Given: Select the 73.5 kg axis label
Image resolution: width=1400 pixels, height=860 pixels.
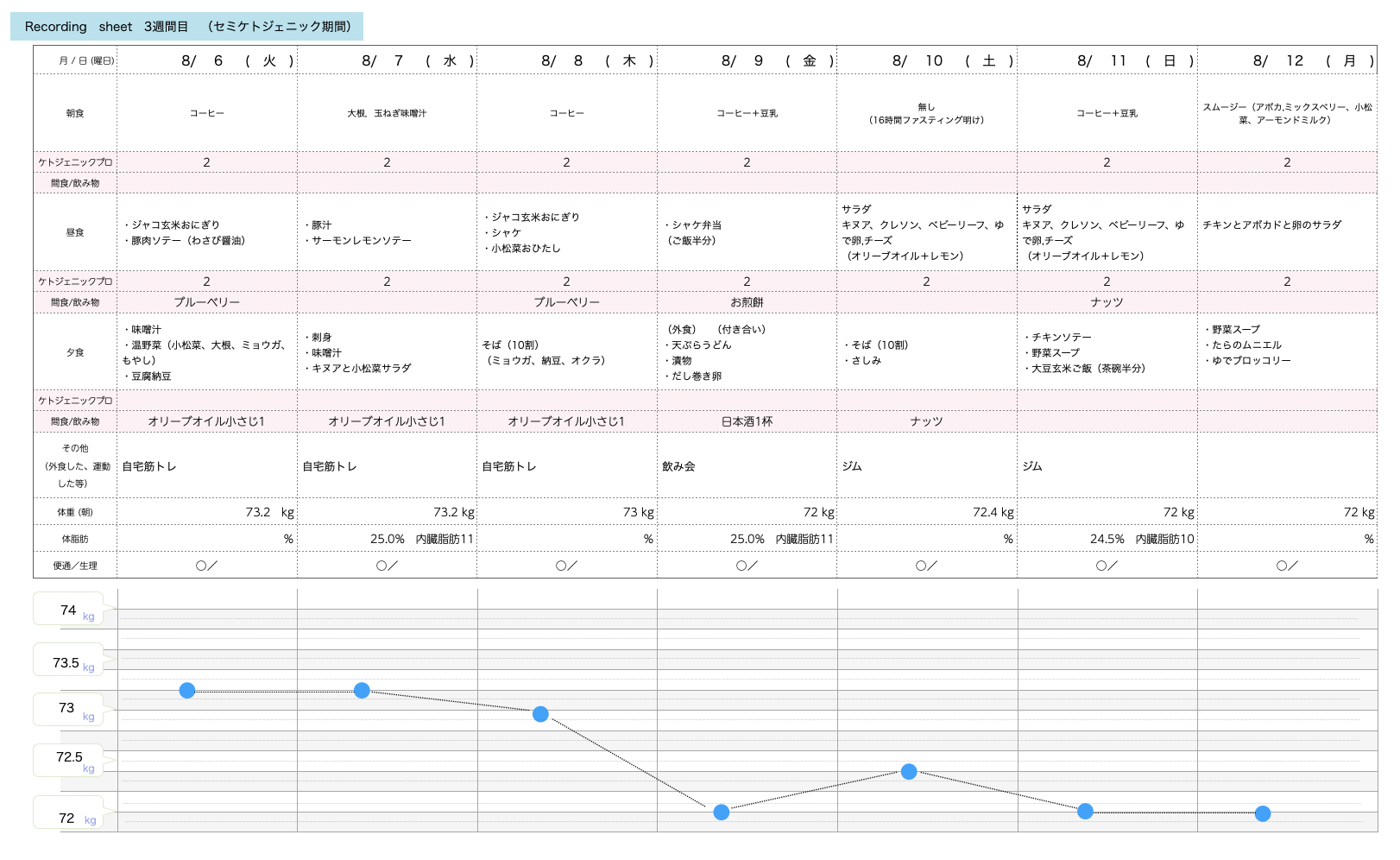Looking at the screenshot, I should tap(68, 663).
